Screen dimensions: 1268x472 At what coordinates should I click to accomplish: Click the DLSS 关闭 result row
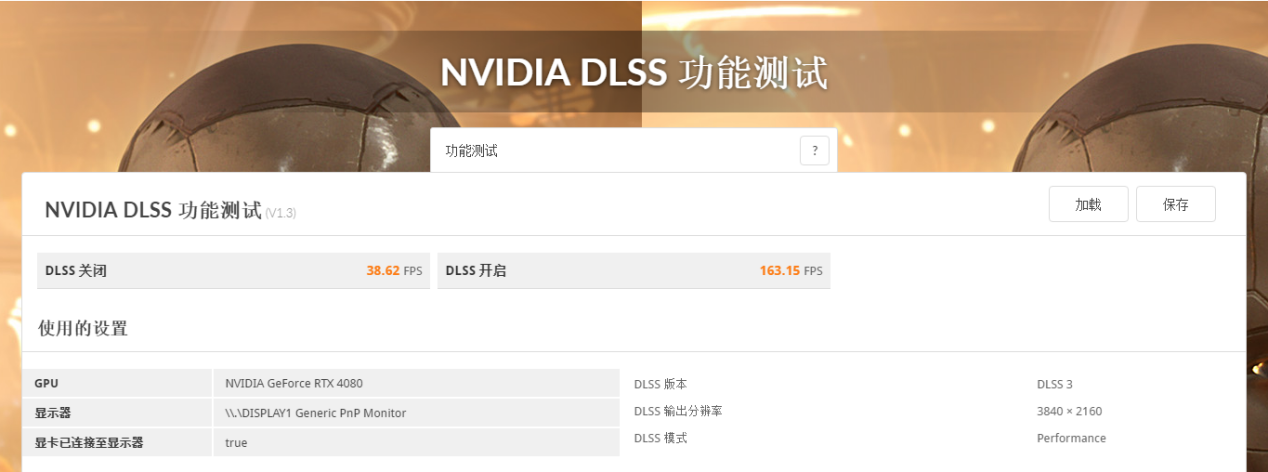pos(234,270)
